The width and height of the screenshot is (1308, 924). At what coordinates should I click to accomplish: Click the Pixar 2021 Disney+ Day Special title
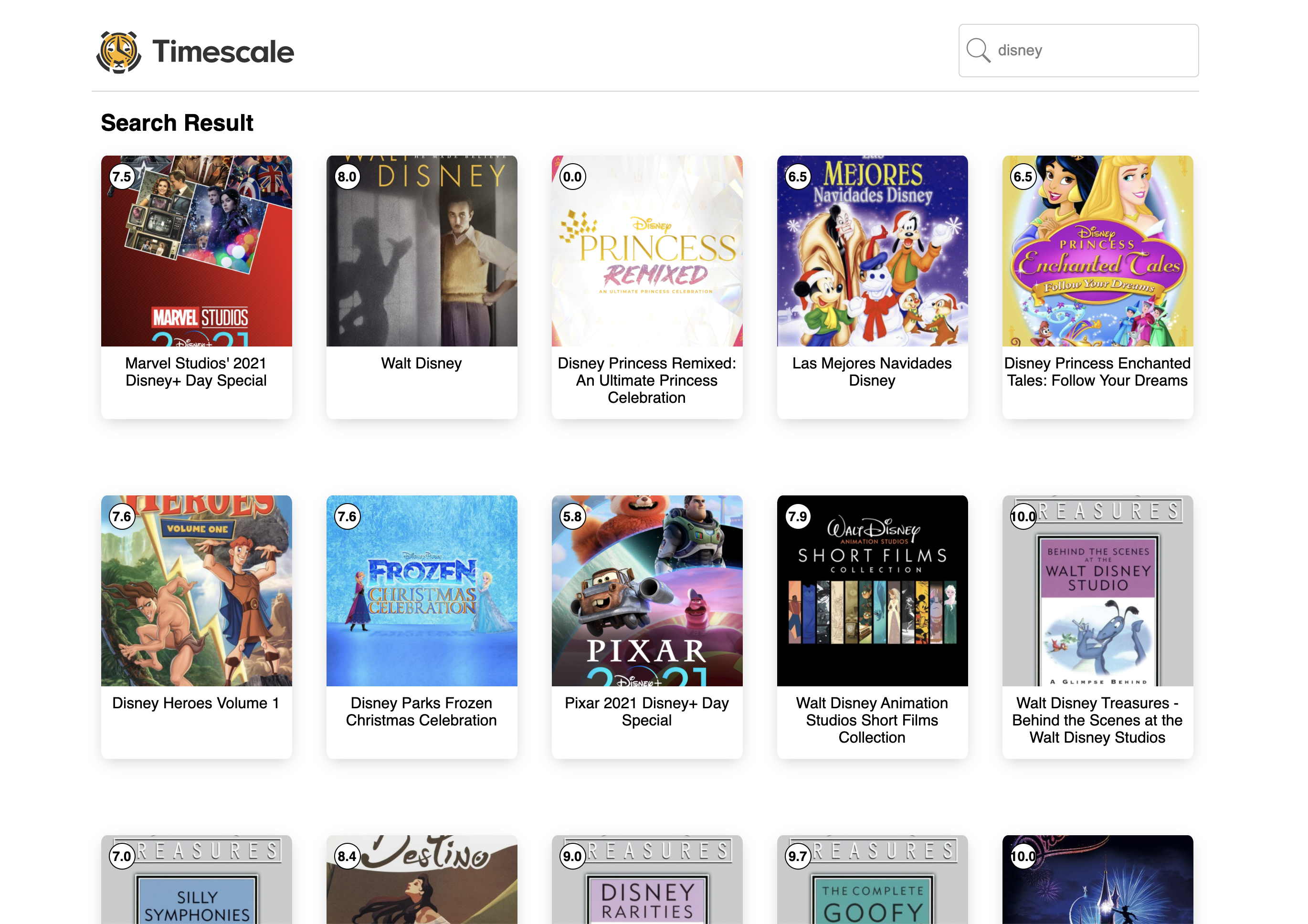click(x=646, y=712)
